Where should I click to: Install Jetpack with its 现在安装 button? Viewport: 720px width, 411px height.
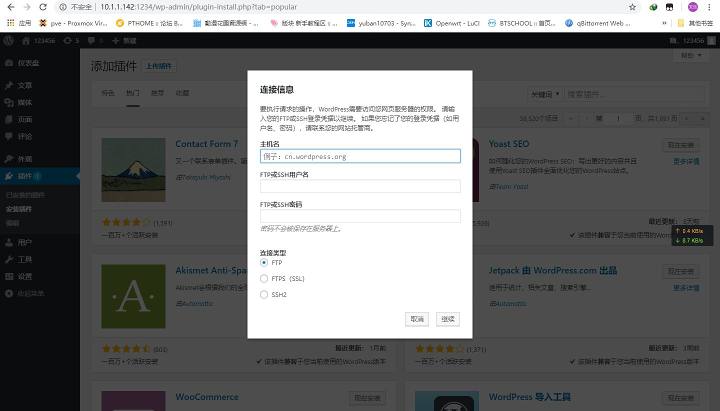coord(681,272)
